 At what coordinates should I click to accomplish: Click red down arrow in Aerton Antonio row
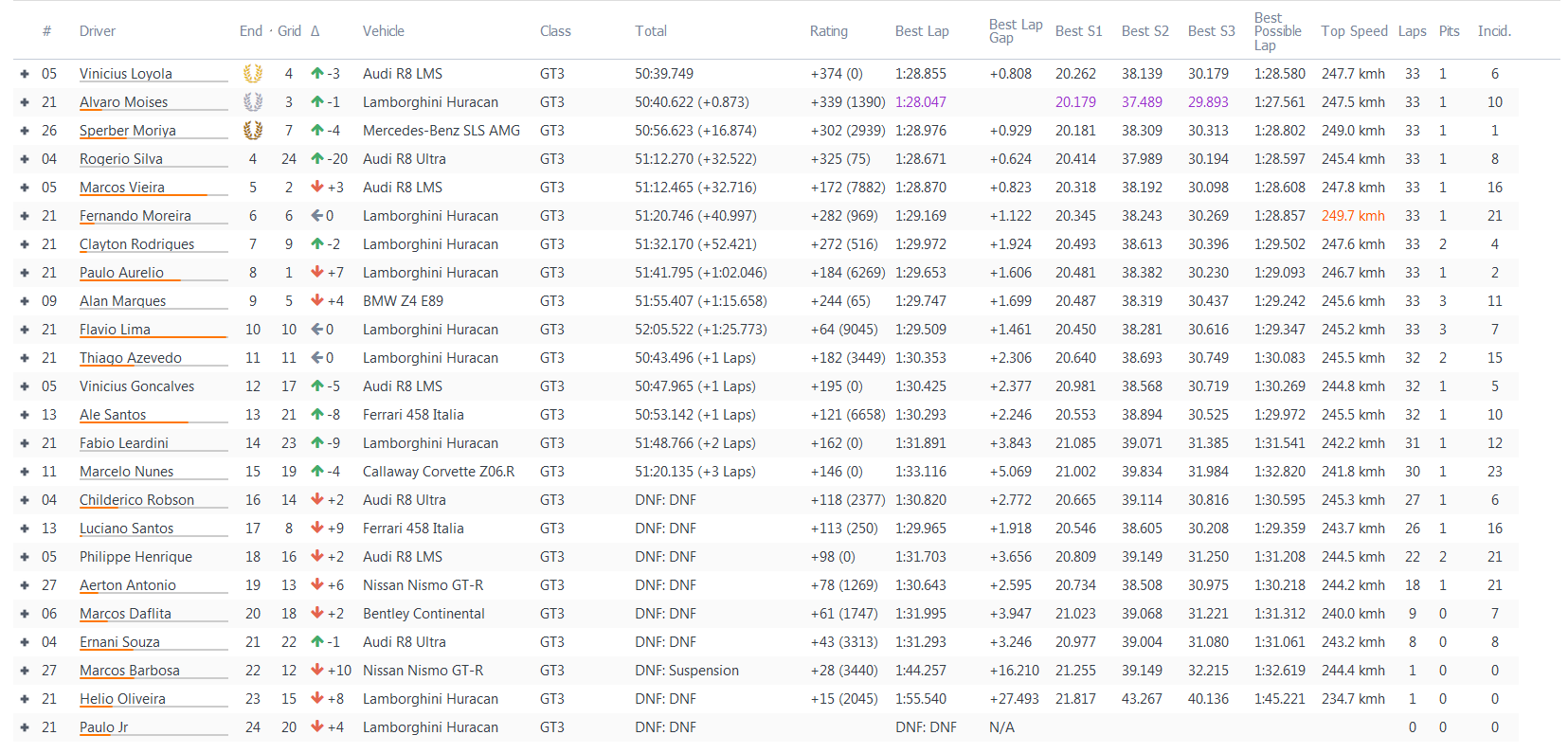[317, 584]
